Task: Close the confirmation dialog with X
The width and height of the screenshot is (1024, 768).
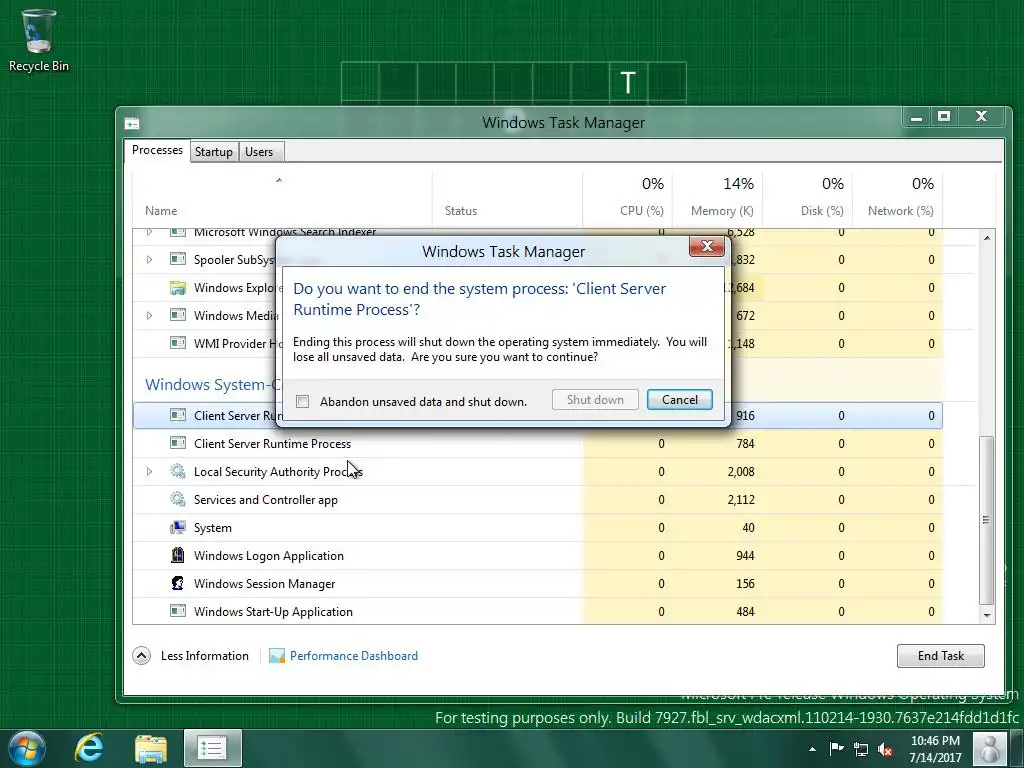Action: [x=707, y=246]
